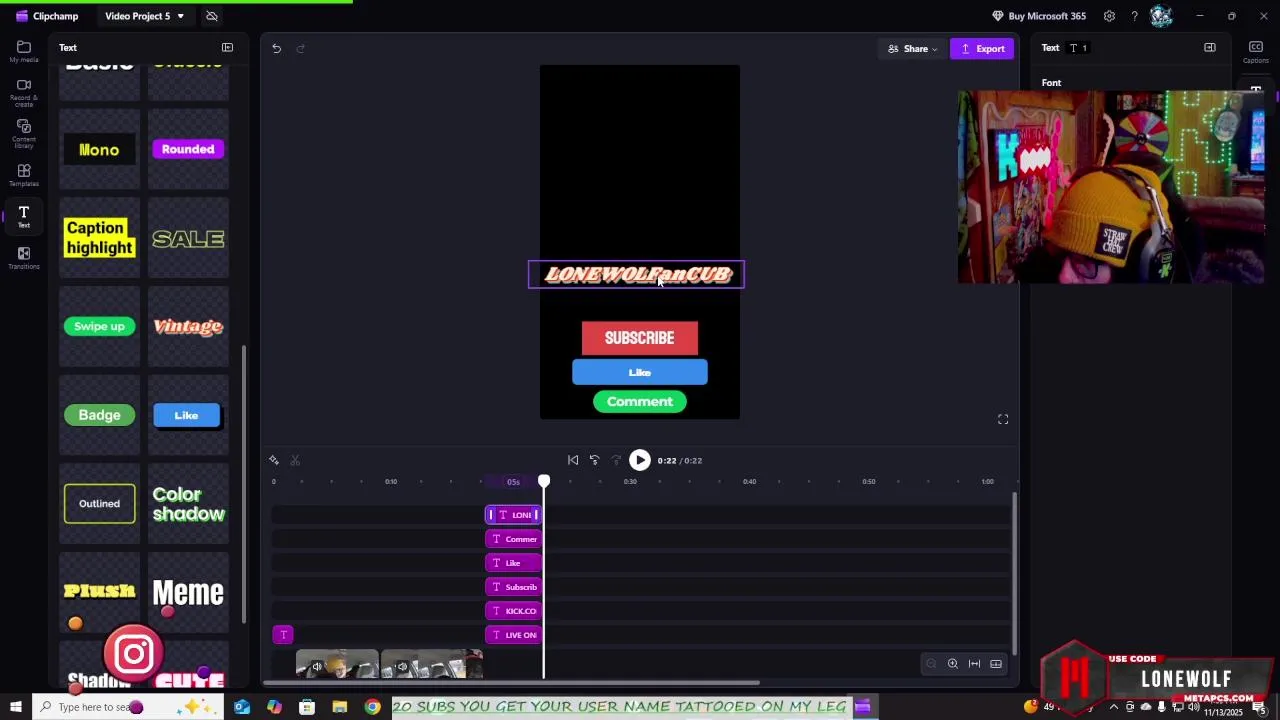
Task: Enter fullscreen preview mode
Action: click(1003, 420)
